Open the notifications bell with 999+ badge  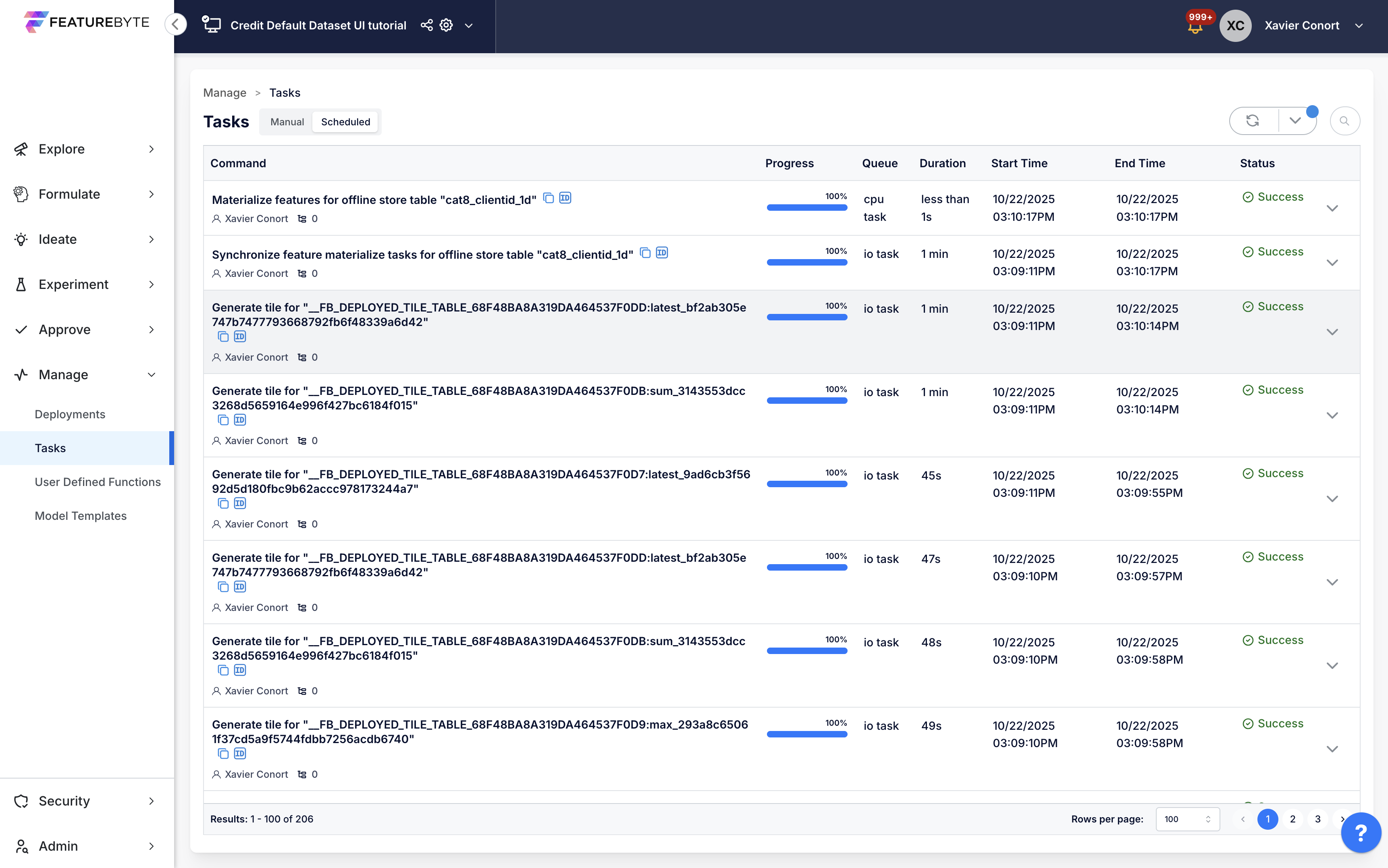(1195, 27)
